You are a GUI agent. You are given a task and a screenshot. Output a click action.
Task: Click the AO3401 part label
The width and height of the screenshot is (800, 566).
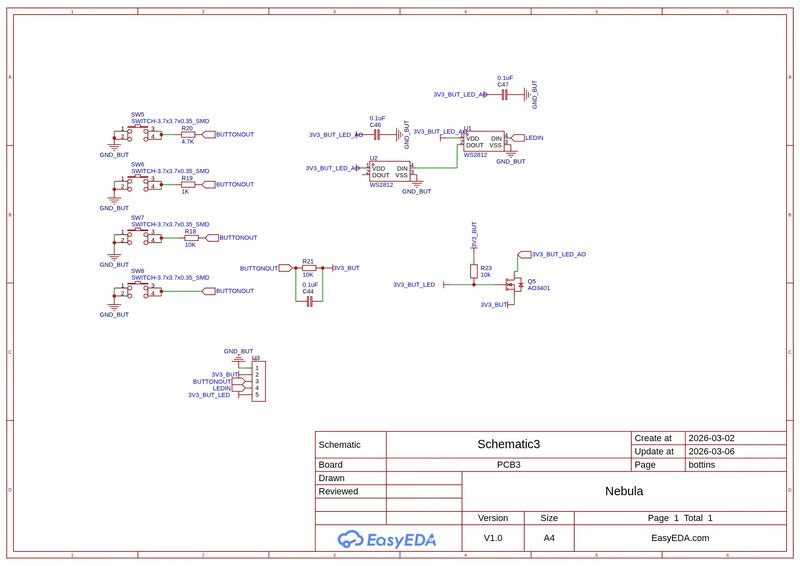click(539, 288)
